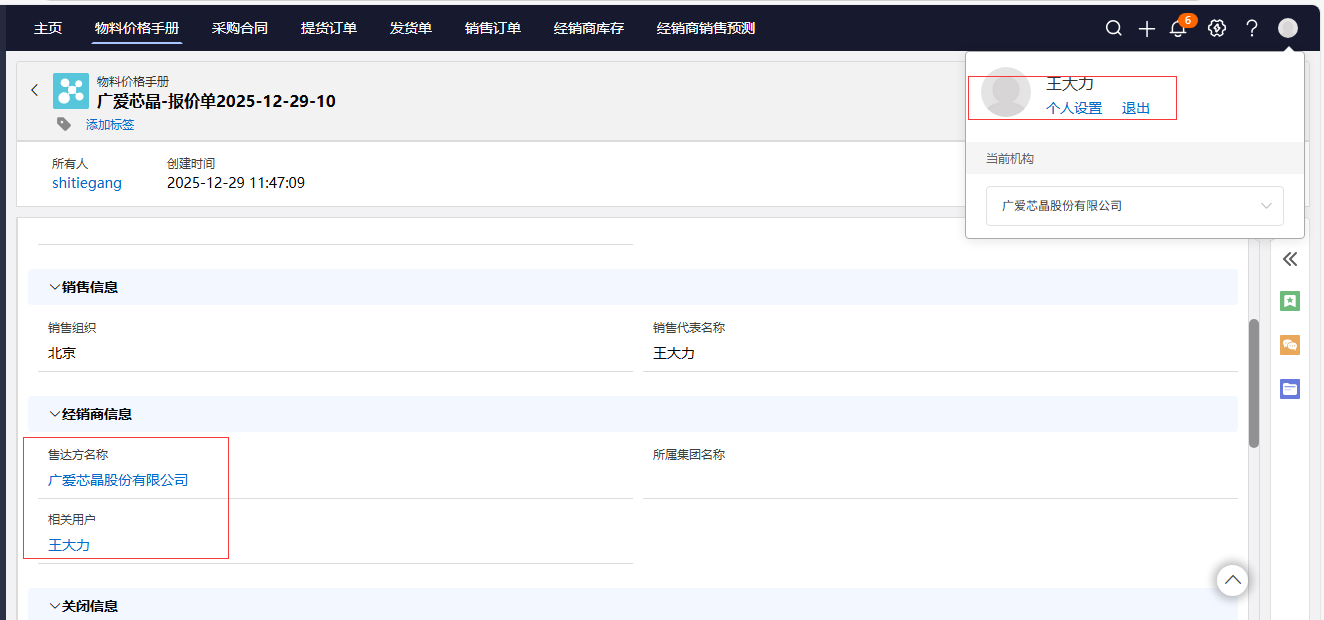Open the blue folder sidebar icon
1324x620 pixels.
click(1290, 389)
